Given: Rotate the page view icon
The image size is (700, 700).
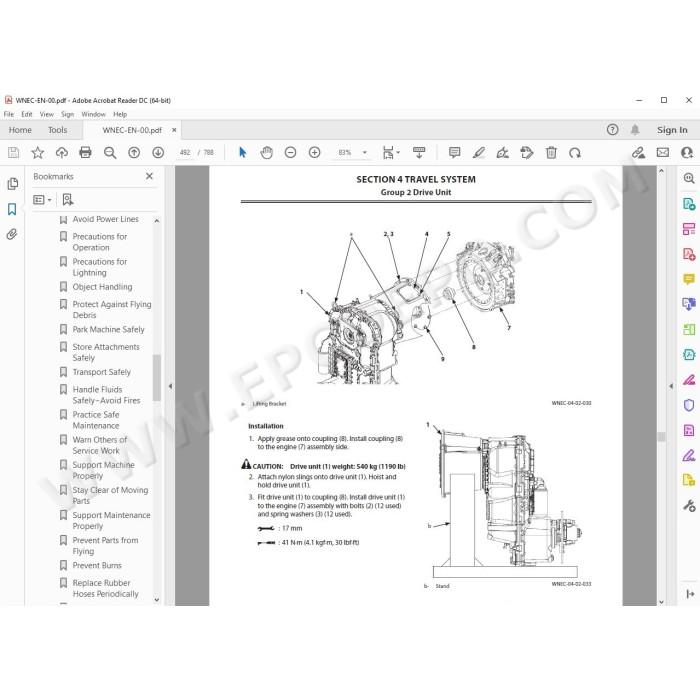Looking at the screenshot, I should pos(575,153).
